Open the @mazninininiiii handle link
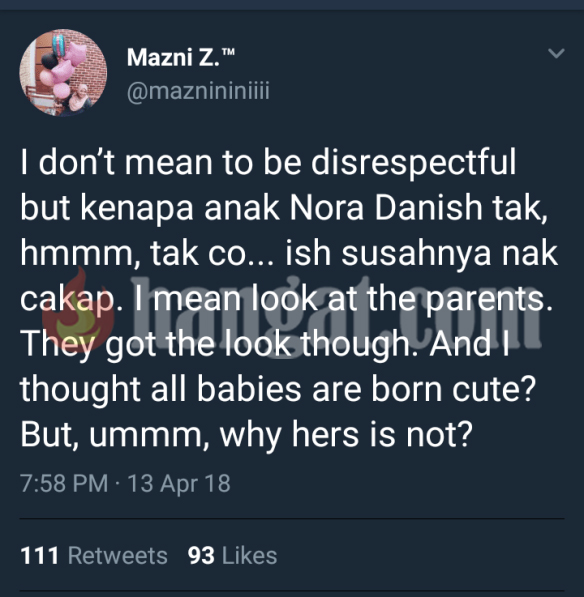Image resolution: width=584 pixels, height=597 pixels. pyautogui.click(x=198, y=91)
